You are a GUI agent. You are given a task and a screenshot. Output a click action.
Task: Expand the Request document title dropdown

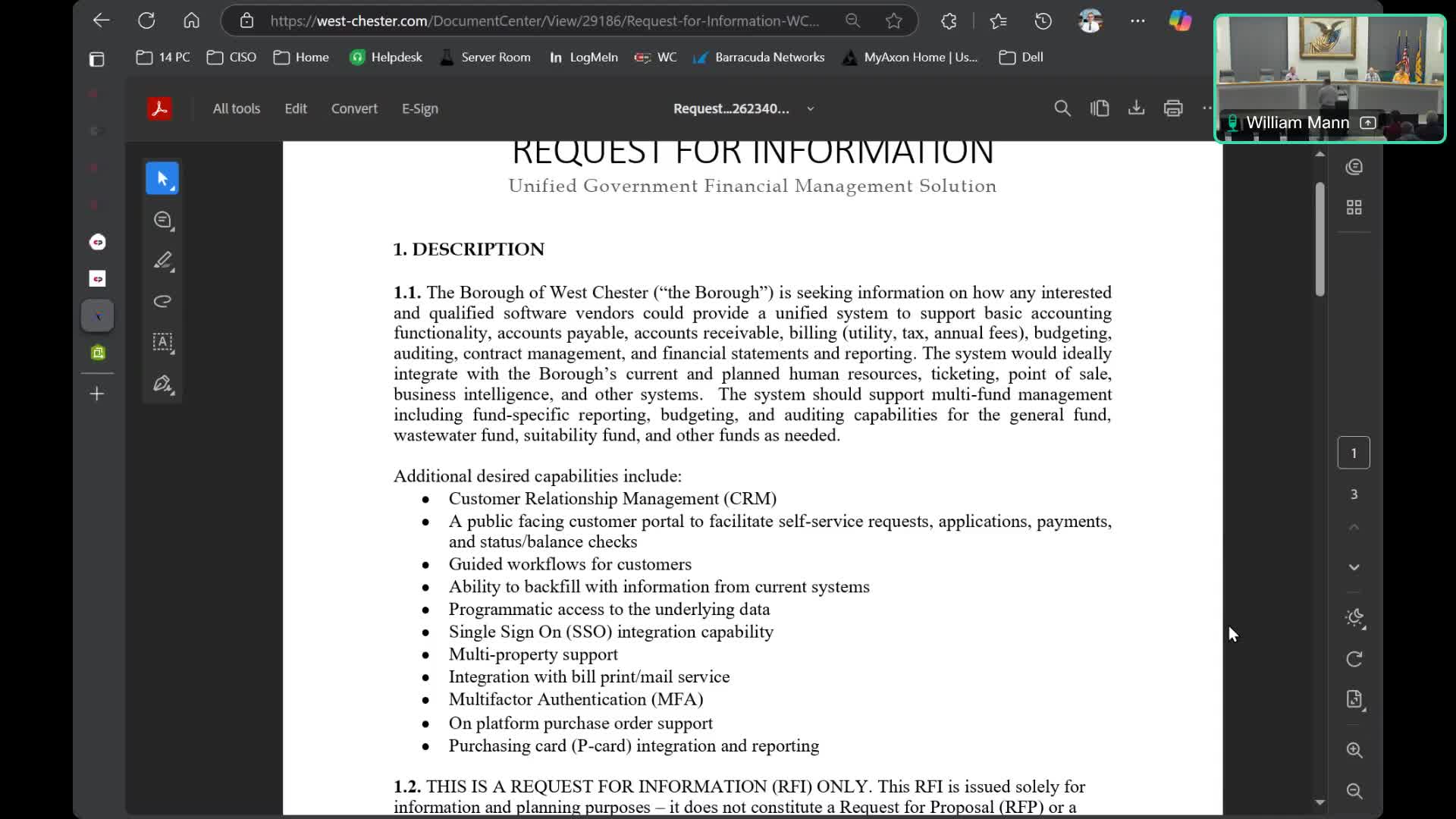click(x=810, y=108)
